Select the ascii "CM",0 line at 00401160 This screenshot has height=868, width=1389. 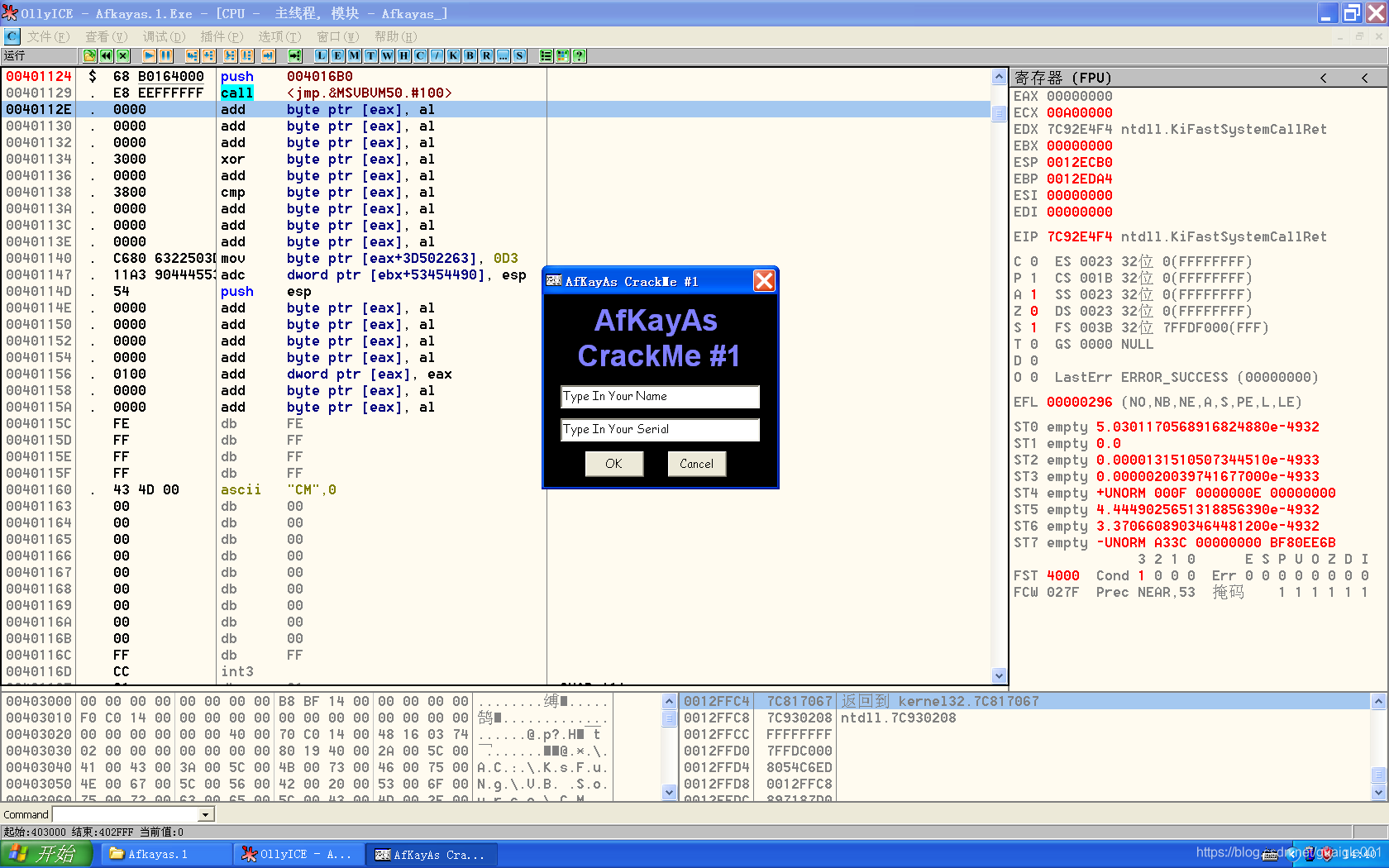coord(496,489)
